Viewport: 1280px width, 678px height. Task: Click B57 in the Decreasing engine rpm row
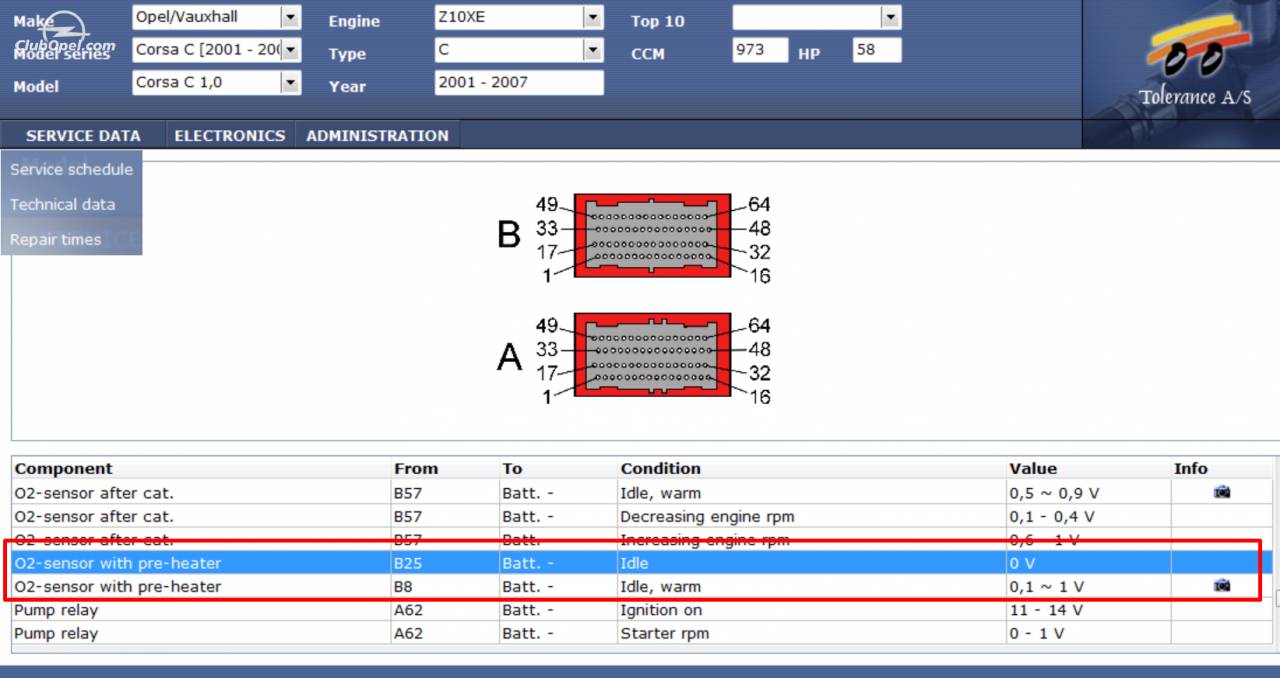408,517
